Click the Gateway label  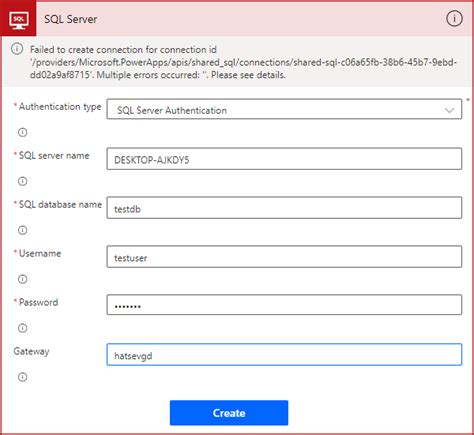31,352
